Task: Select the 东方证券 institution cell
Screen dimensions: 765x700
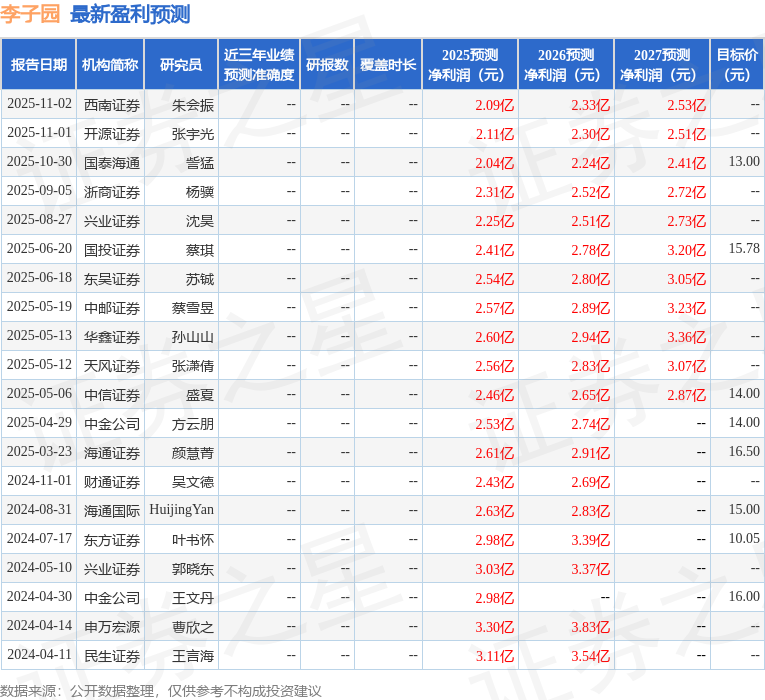Action: (x=112, y=540)
